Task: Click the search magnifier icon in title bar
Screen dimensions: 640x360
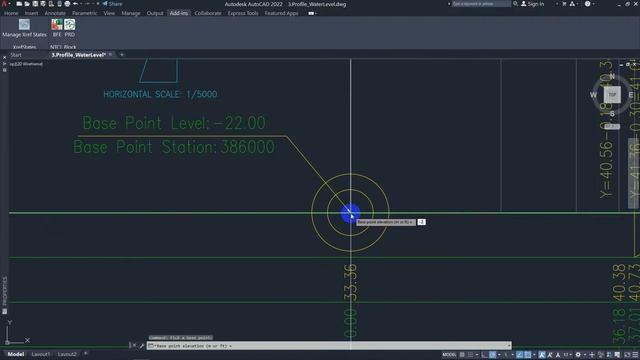Action: tap(515, 4)
